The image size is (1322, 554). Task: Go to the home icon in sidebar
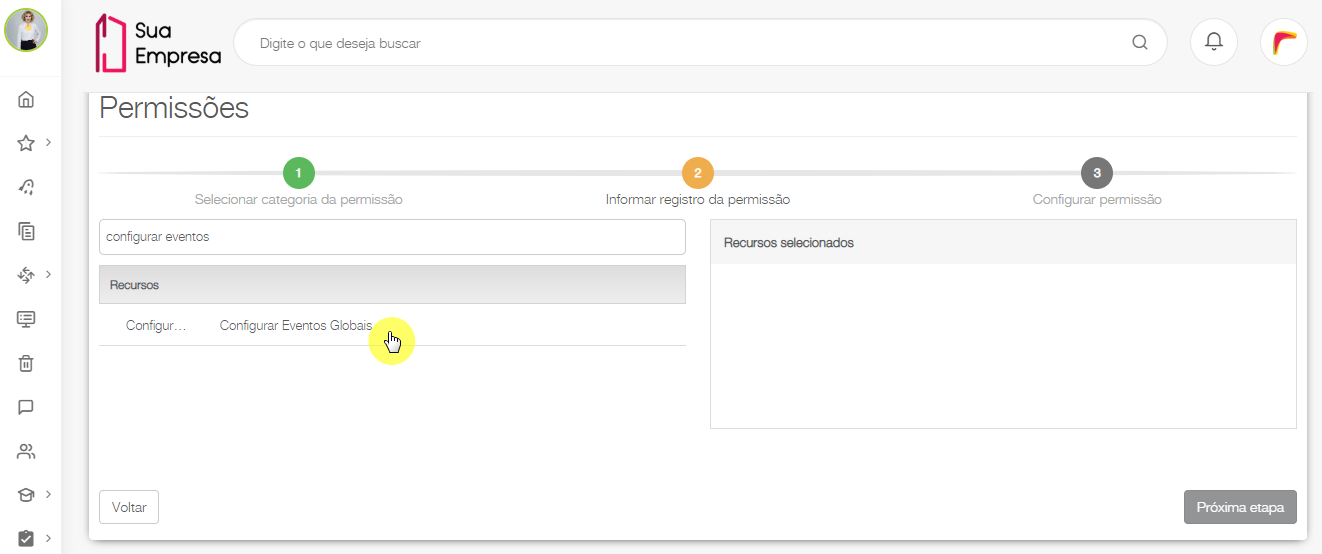tap(26, 99)
